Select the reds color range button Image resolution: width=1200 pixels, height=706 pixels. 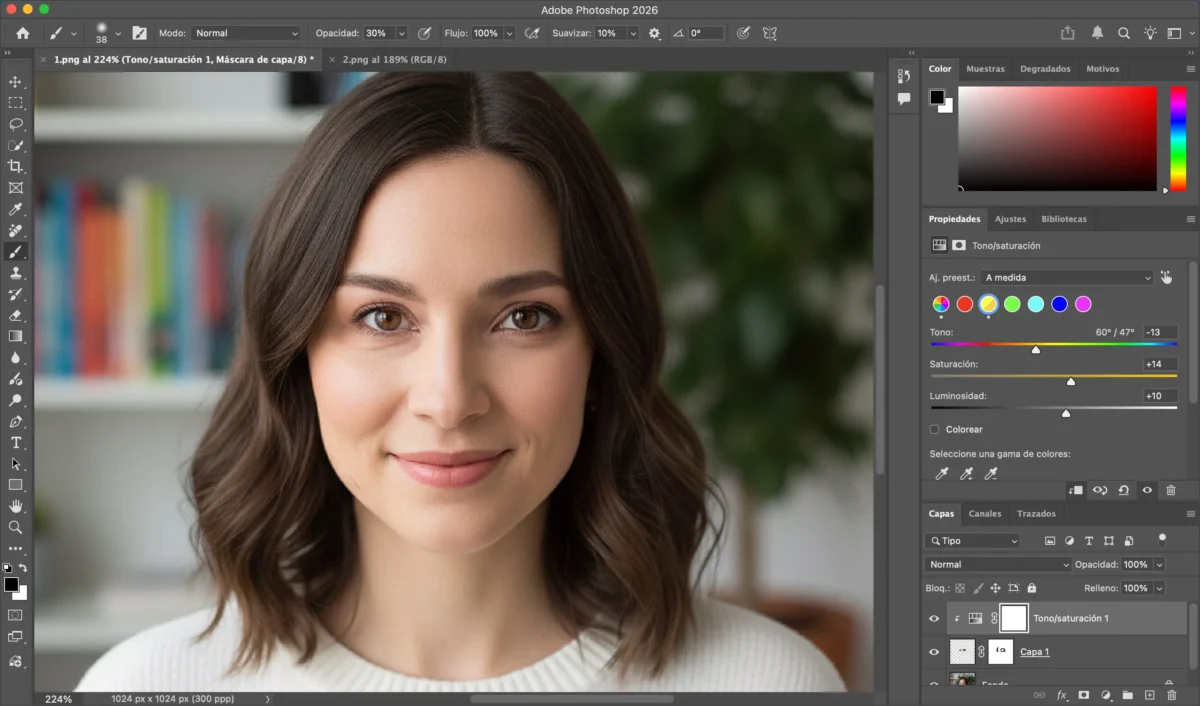point(964,304)
